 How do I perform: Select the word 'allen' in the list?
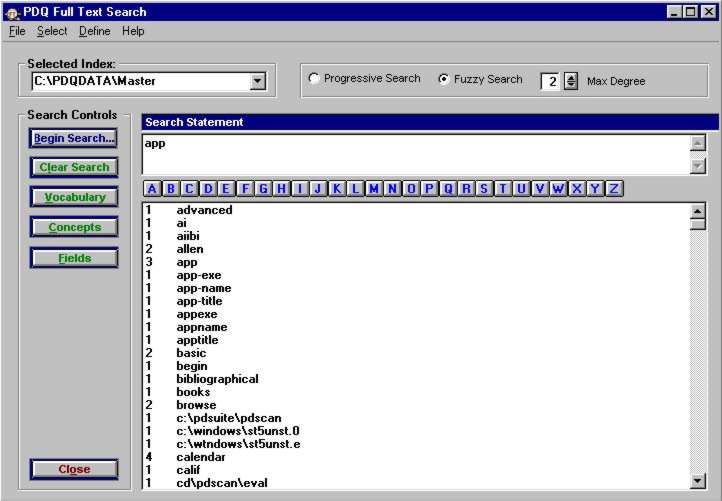click(x=190, y=249)
